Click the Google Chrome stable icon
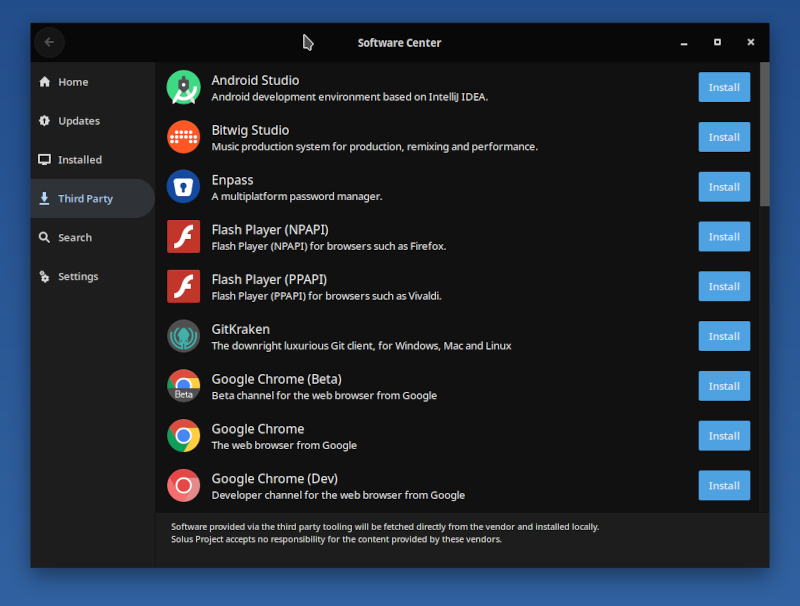The height and width of the screenshot is (606, 800). (183, 436)
